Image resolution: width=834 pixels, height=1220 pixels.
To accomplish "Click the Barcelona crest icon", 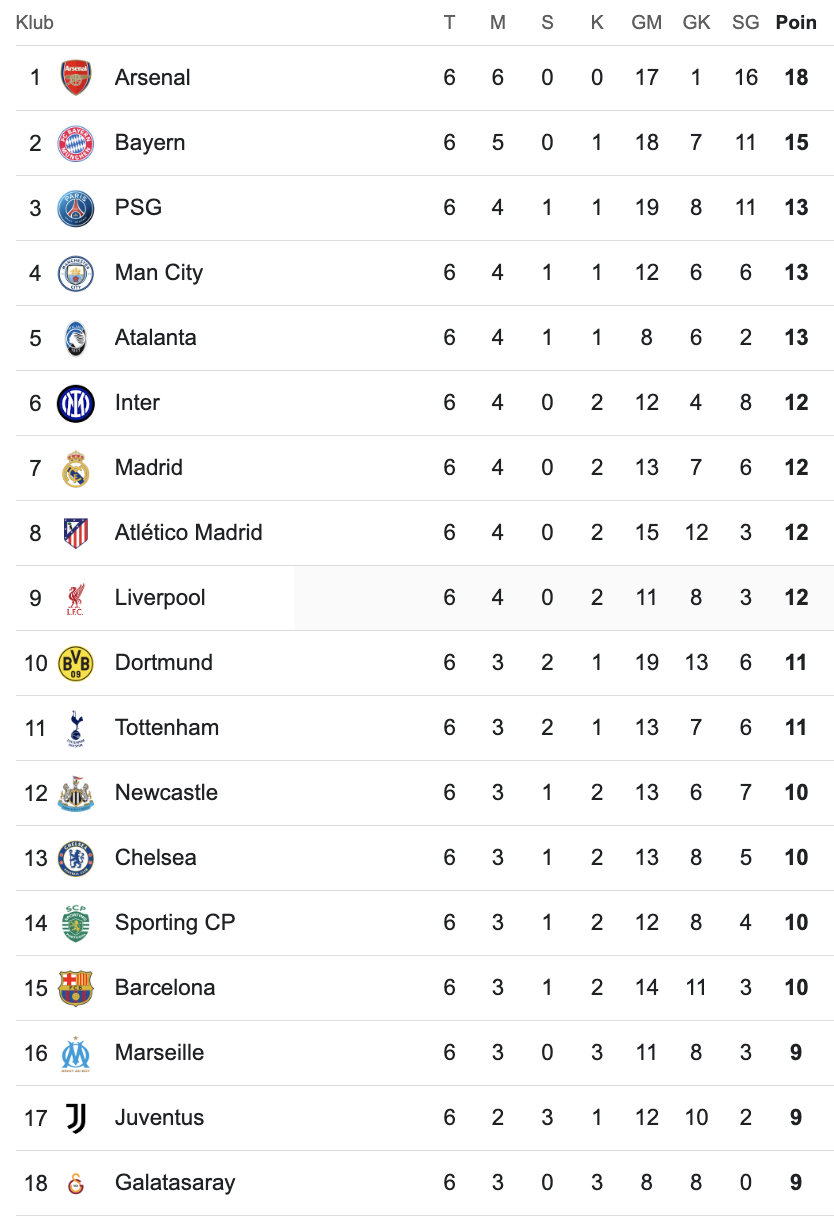I will [x=76, y=988].
